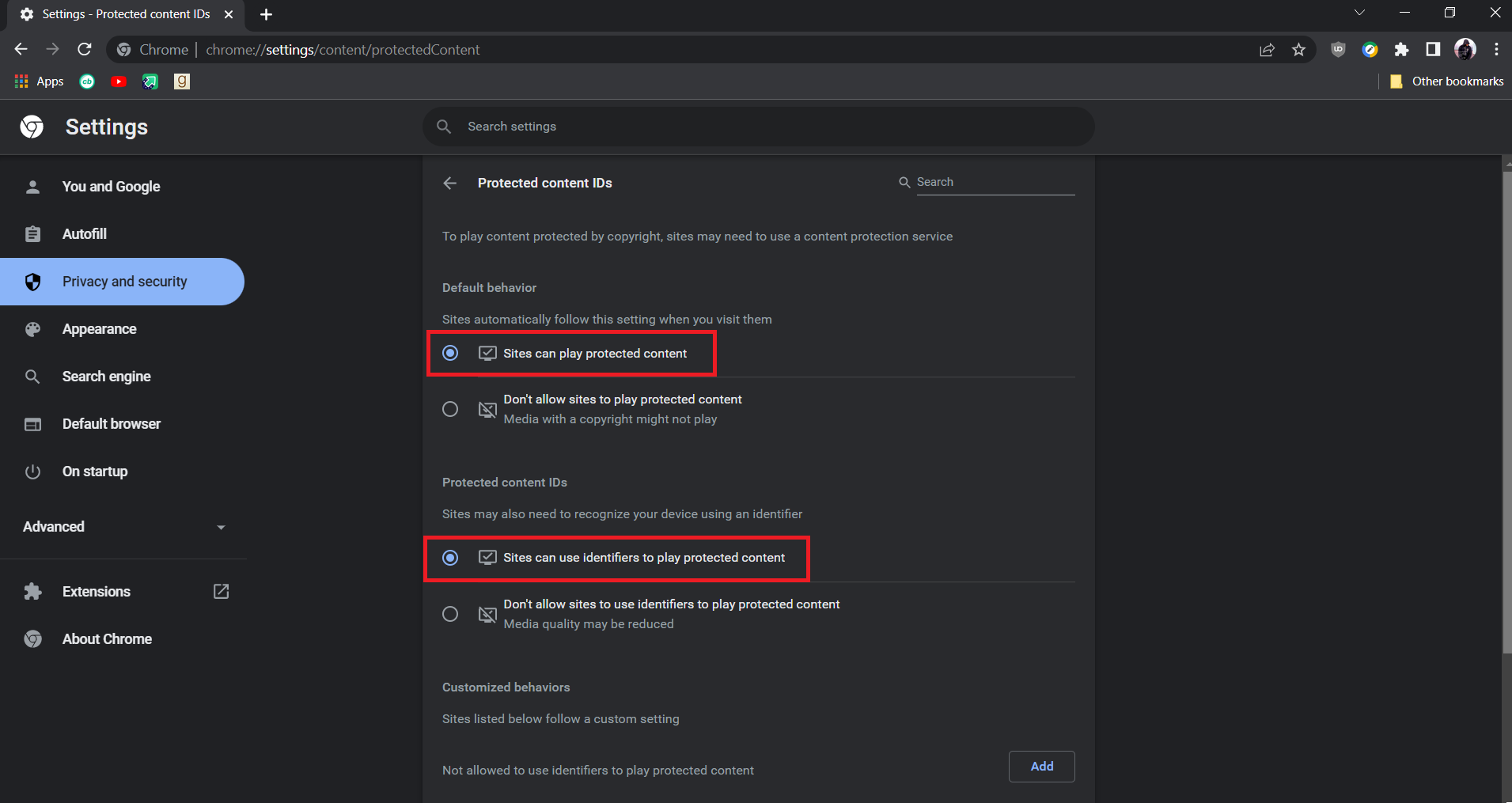Open the Extensions puzzle icon in toolbar
This screenshot has width=1512, height=803.
1401,50
